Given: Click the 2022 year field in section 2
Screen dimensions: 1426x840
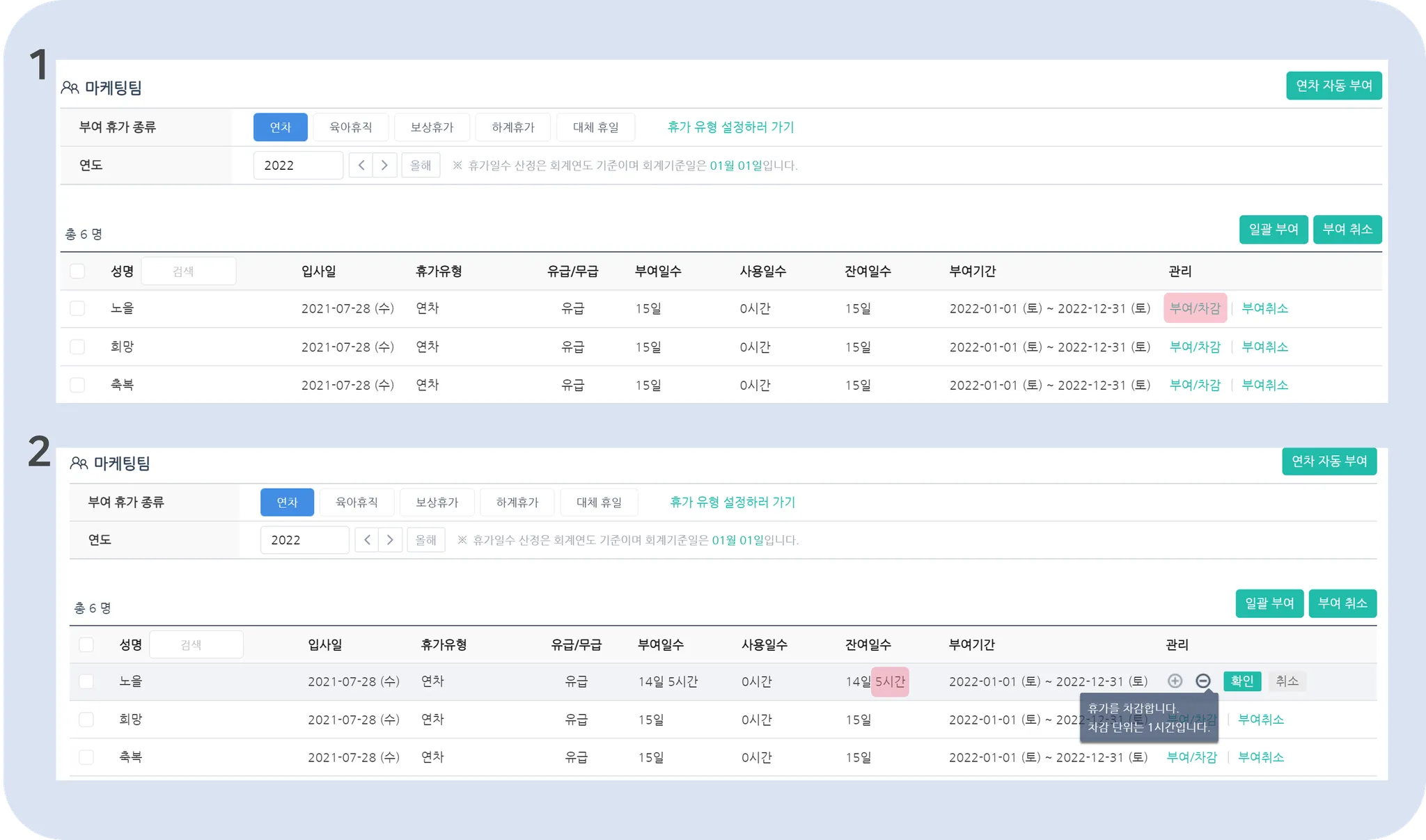Looking at the screenshot, I should 304,539.
